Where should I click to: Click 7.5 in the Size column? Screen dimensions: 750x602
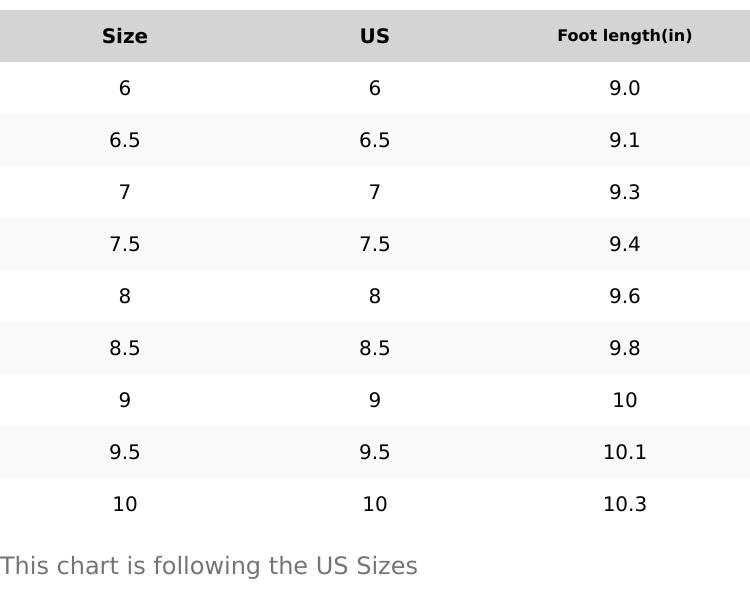[125, 244]
